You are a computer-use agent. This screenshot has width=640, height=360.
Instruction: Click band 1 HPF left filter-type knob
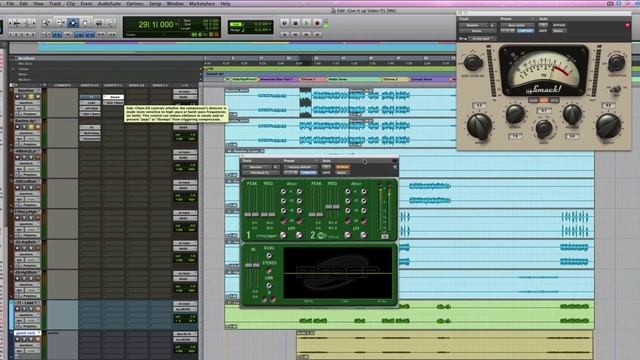(283, 235)
